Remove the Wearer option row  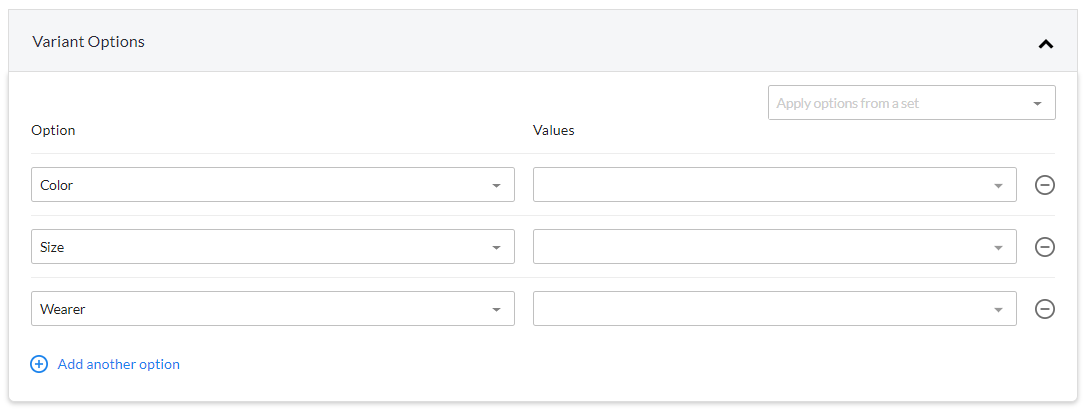(1045, 309)
